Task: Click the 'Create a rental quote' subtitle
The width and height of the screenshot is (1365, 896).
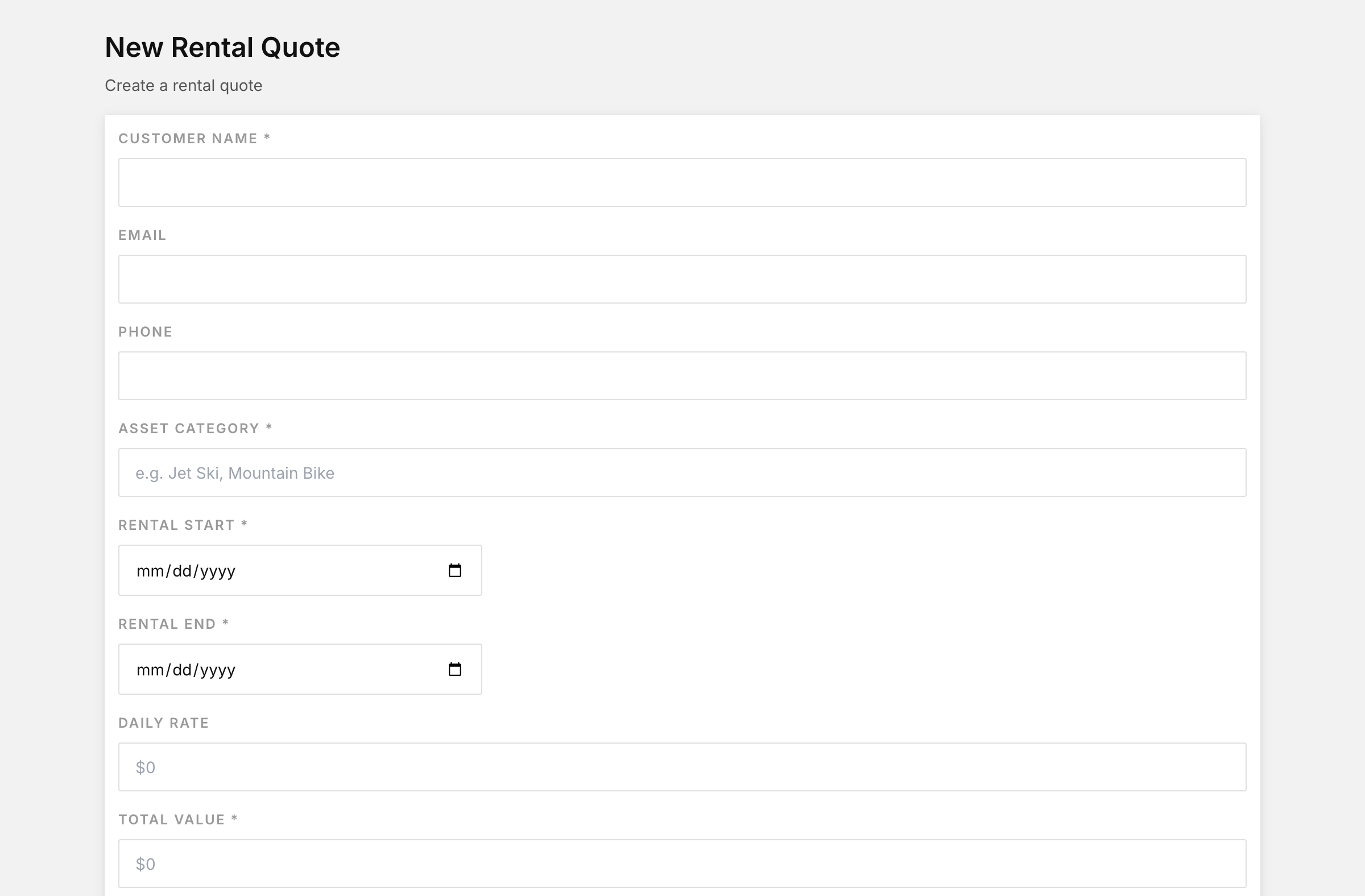Action: pos(184,85)
